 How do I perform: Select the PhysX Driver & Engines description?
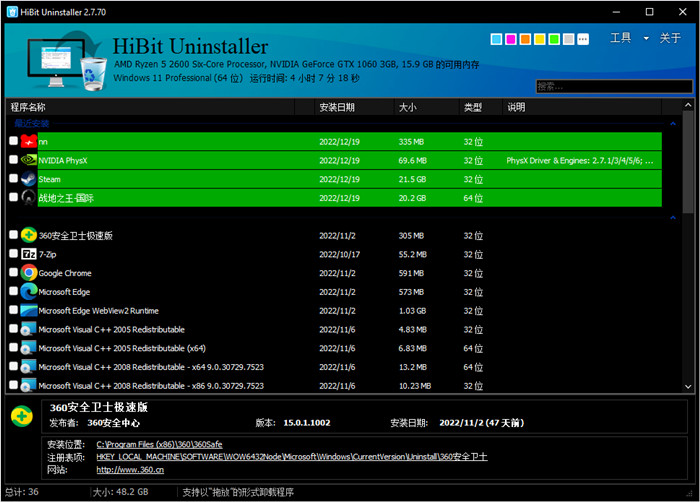pyautogui.click(x=579, y=160)
